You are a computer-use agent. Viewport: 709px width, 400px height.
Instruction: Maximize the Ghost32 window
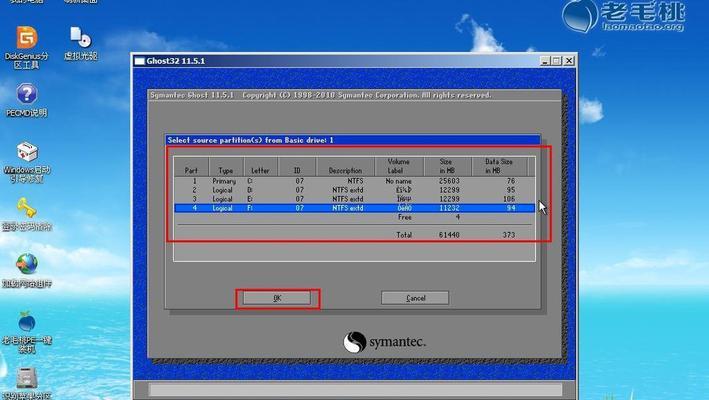point(557,61)
